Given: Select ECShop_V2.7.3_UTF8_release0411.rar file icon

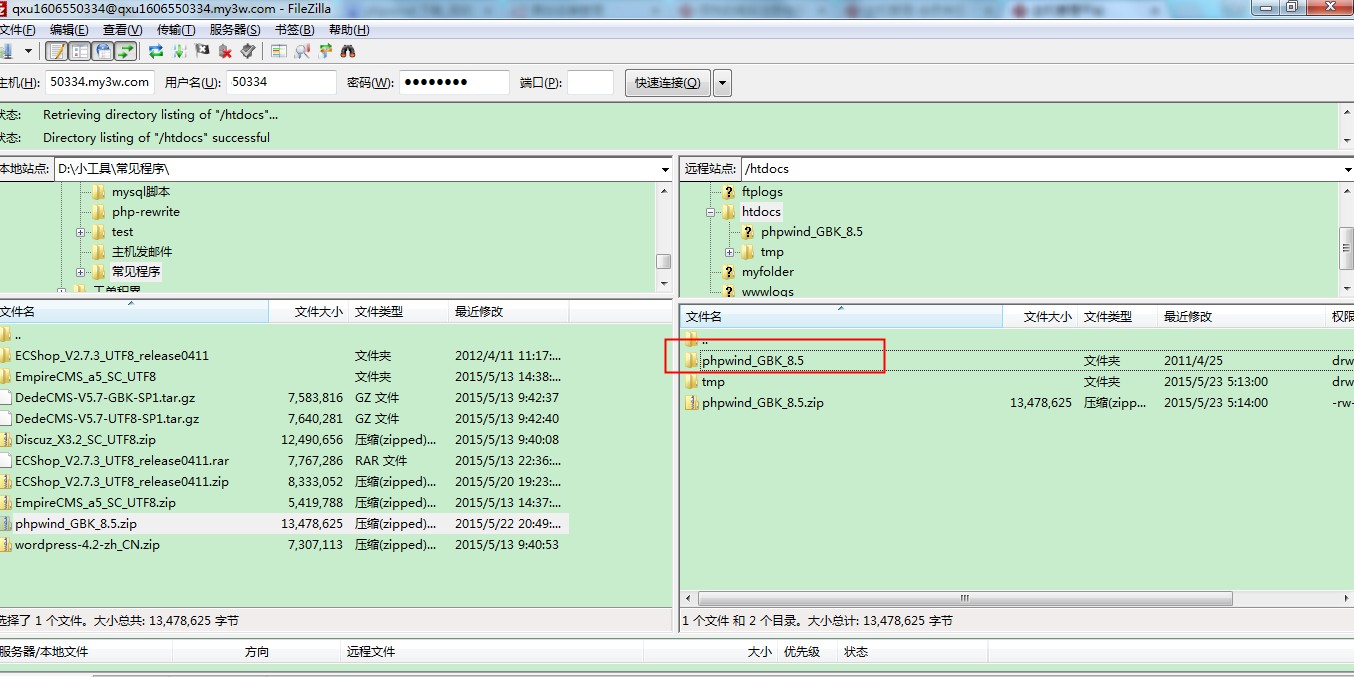Looking at the screenshot, I should coord(6,461).
